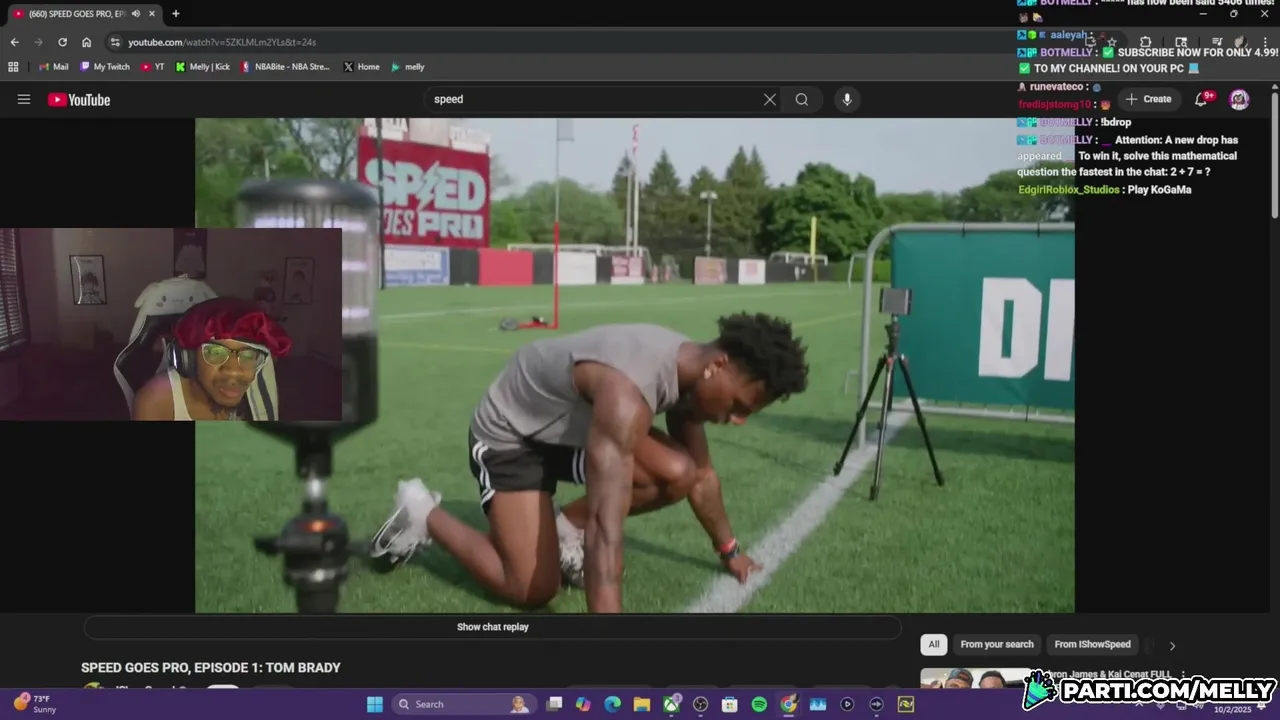Viewport: 1280px width, 720px height.
Task: Open the Melly | Kick bookmark
Action: click(202, 67)
